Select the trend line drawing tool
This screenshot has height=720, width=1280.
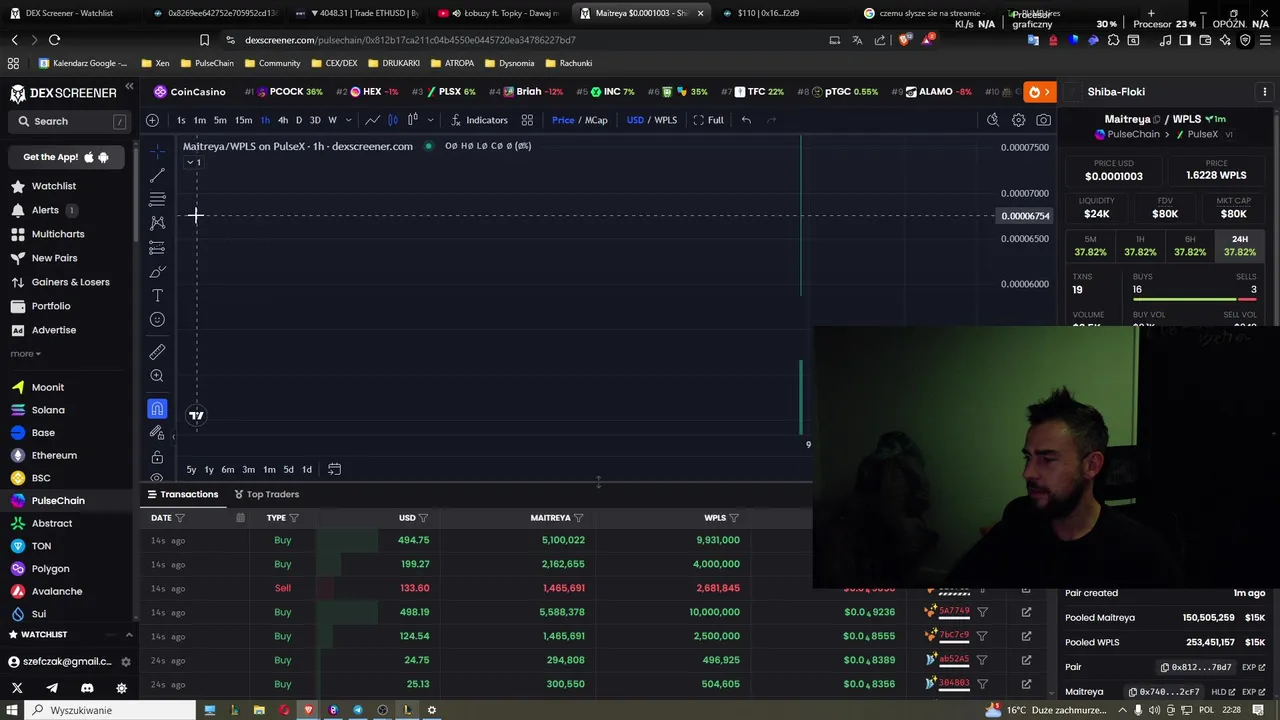[x=157, y=175]
